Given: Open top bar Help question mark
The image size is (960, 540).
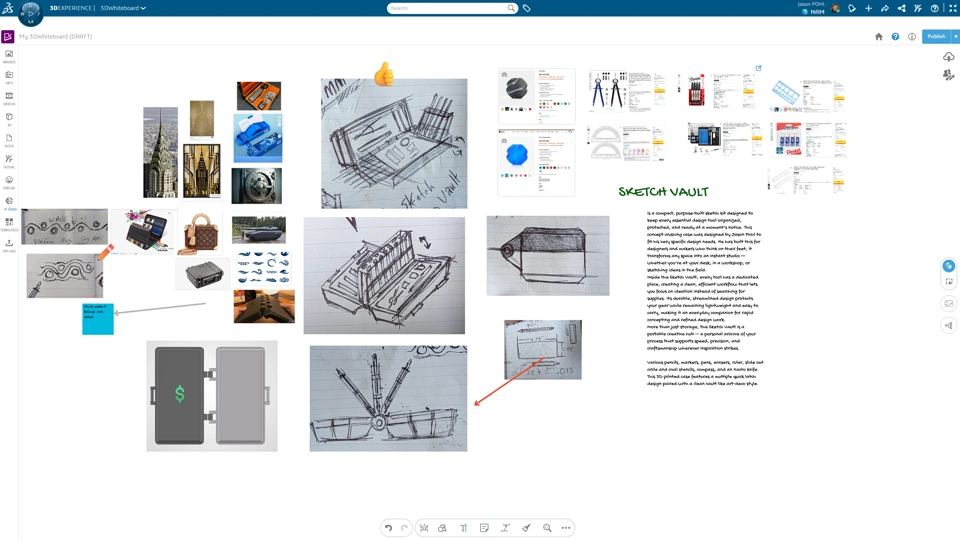Looking at the screenshot, I should point(934,8).
